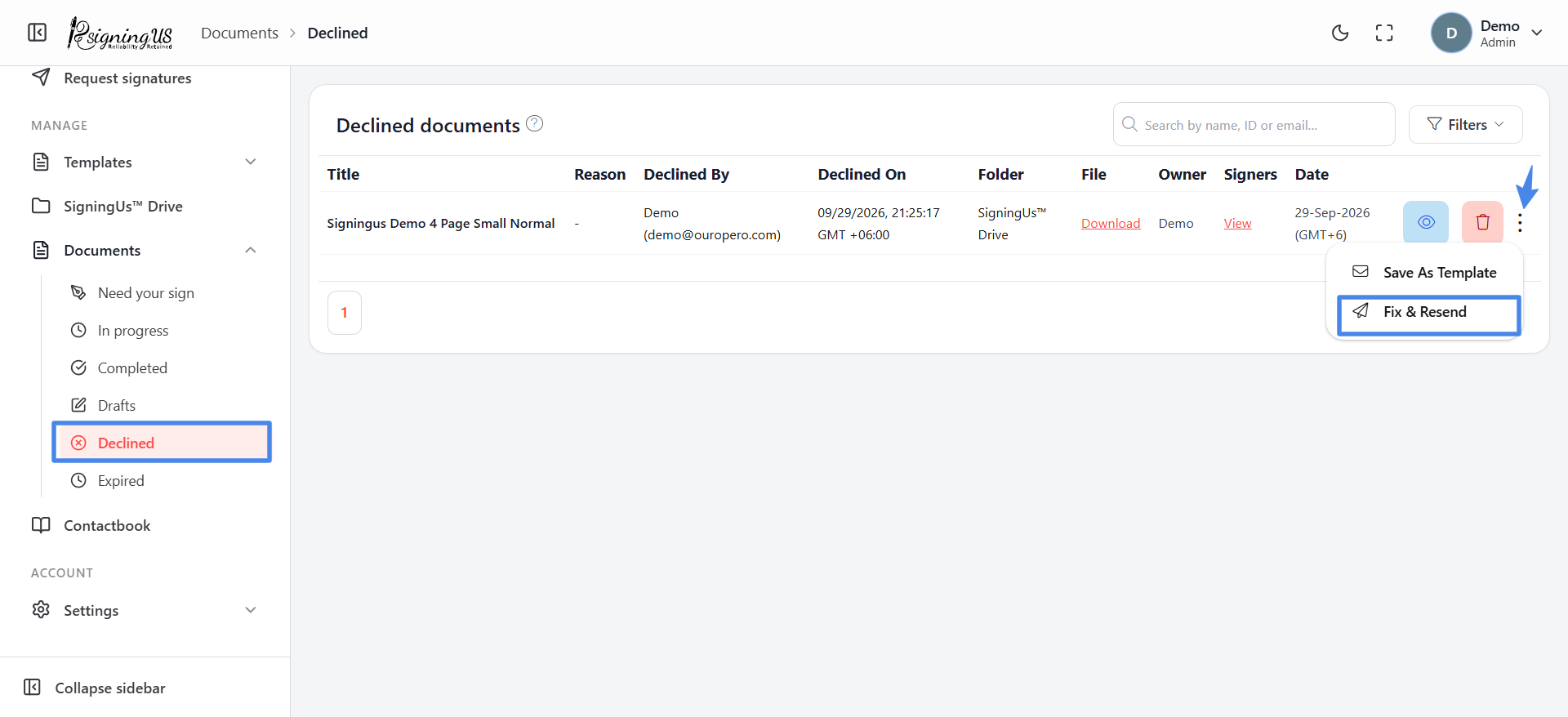
Task: Click the Demo user avatar
Action: pyautogui.click(x=1451, y=33)
